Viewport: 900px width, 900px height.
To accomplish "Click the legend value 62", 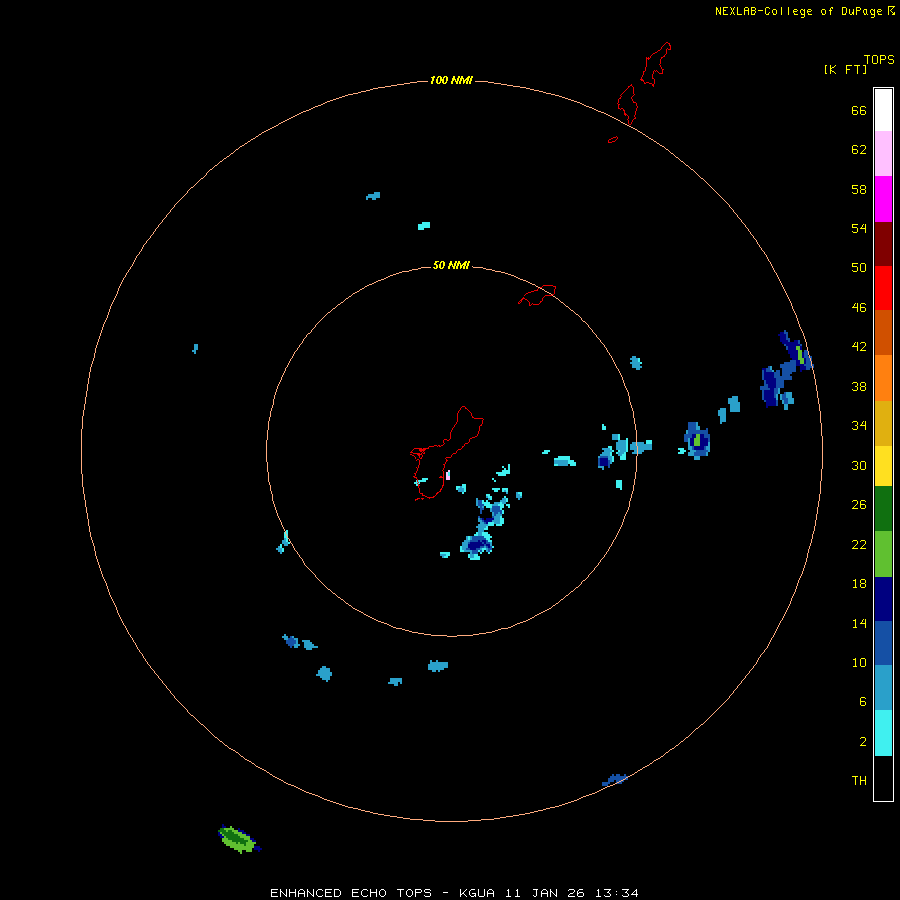I will pyautogui.click(x=859, y=150).
